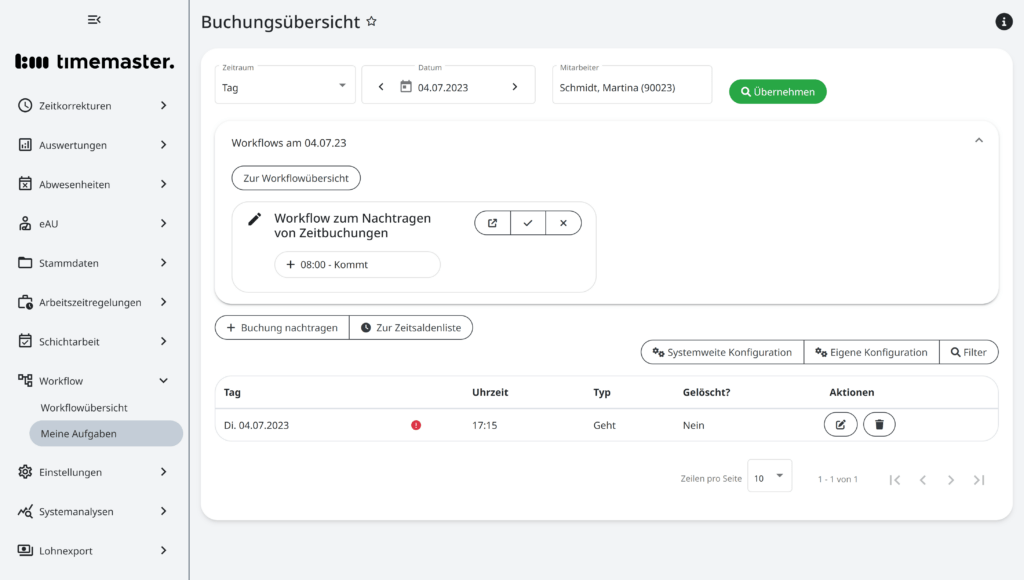Click the green Übernehmen button

tap(777, 91)
